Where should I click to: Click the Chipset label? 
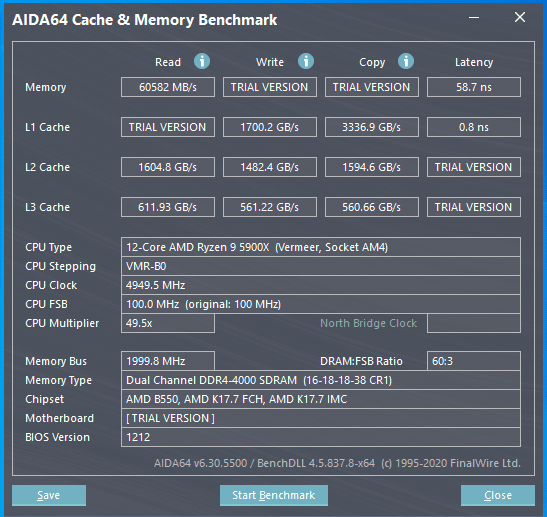pos(44,399)
